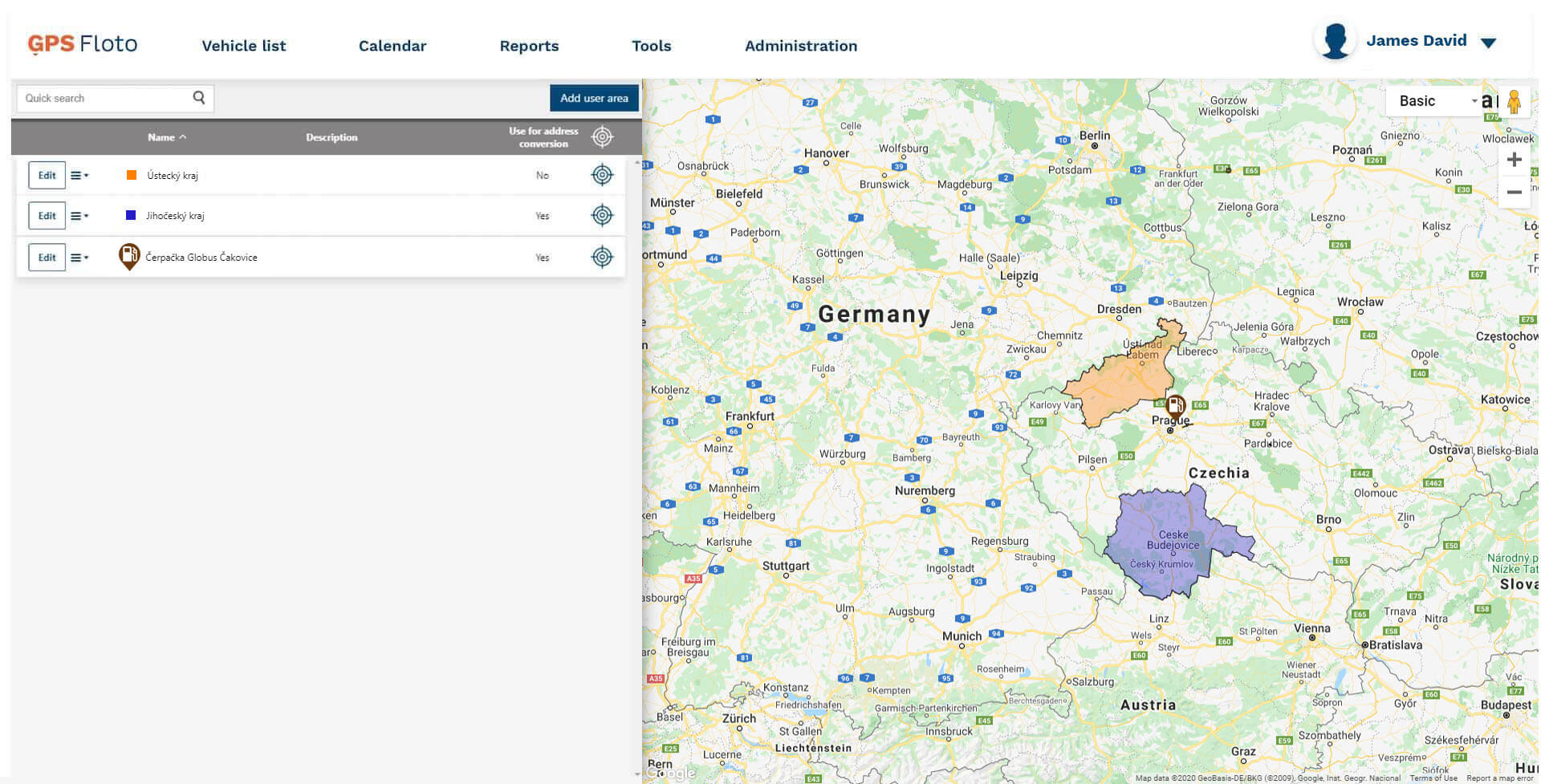The image size is (1541, 784).
Task: Click the James David user avatar
Action: [x=1336, y=40]
